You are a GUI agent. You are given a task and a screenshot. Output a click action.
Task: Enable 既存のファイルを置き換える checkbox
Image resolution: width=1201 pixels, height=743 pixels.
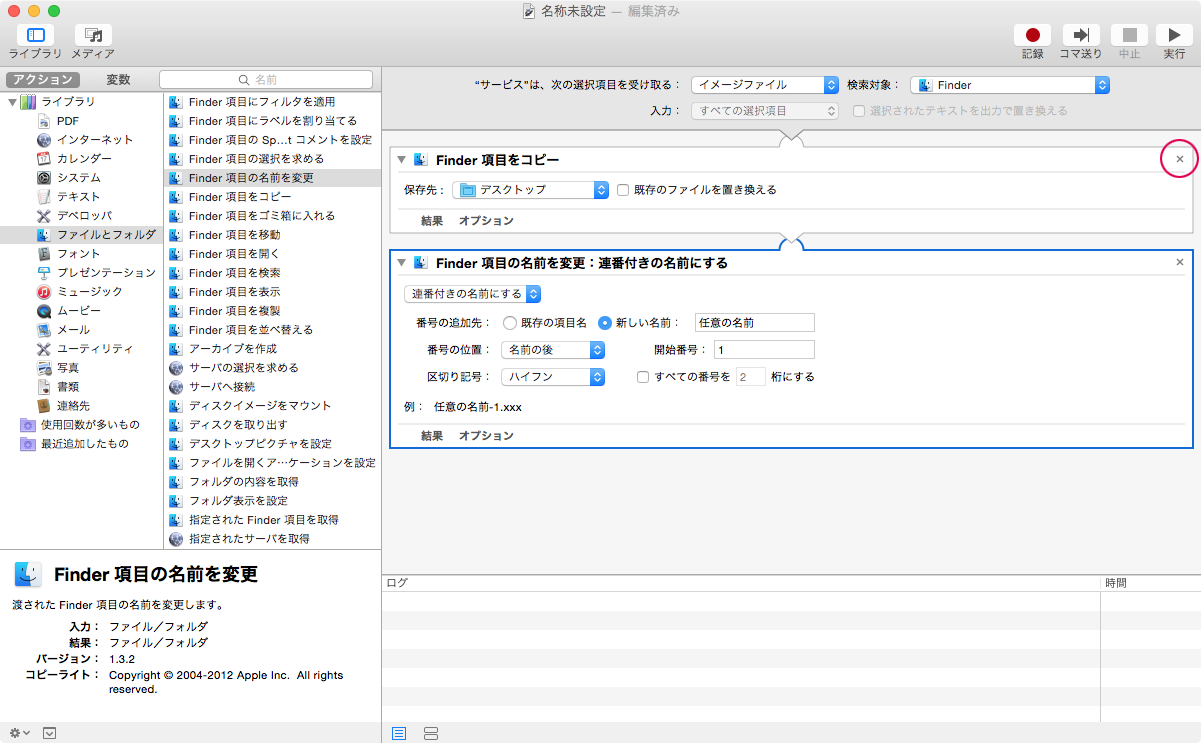click(x=623, y=189)
